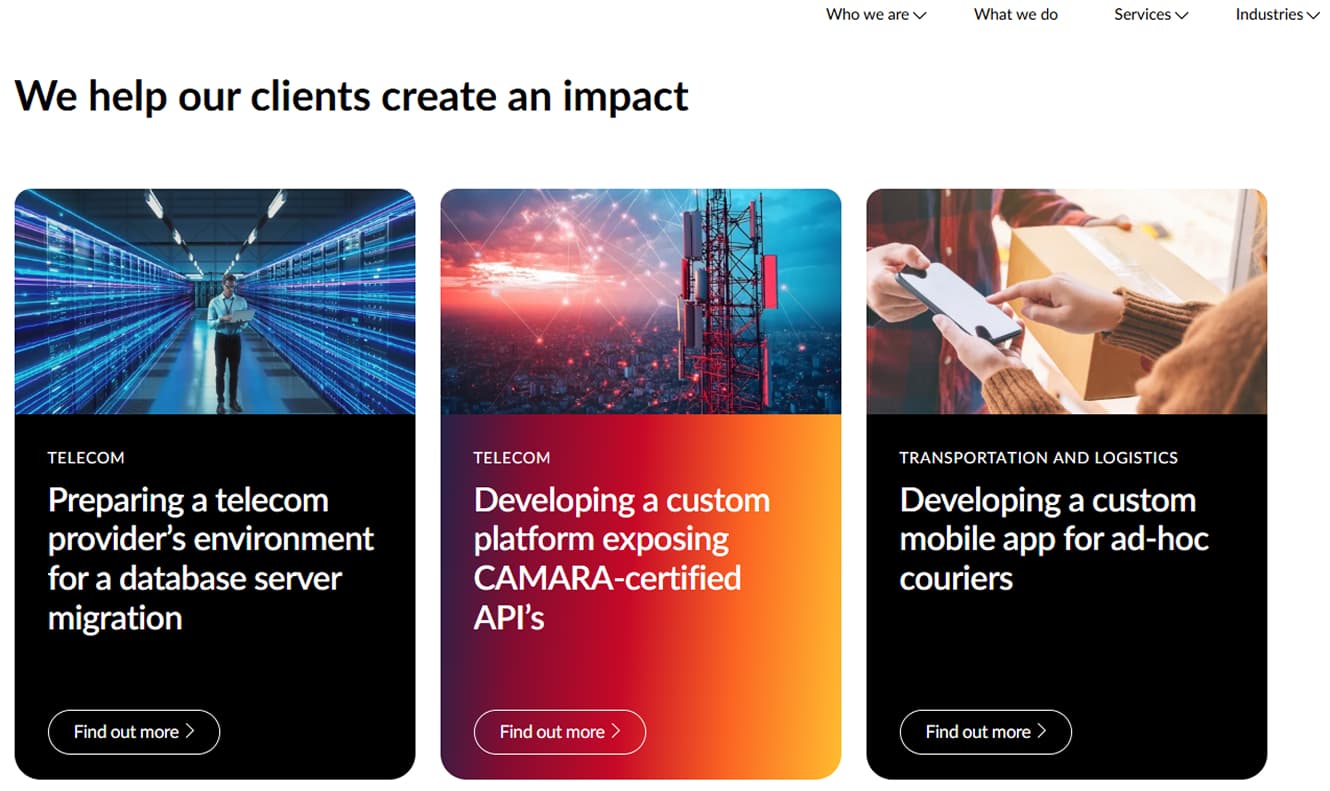Expand the Industries dropdown chevron

click(1312, 15)
